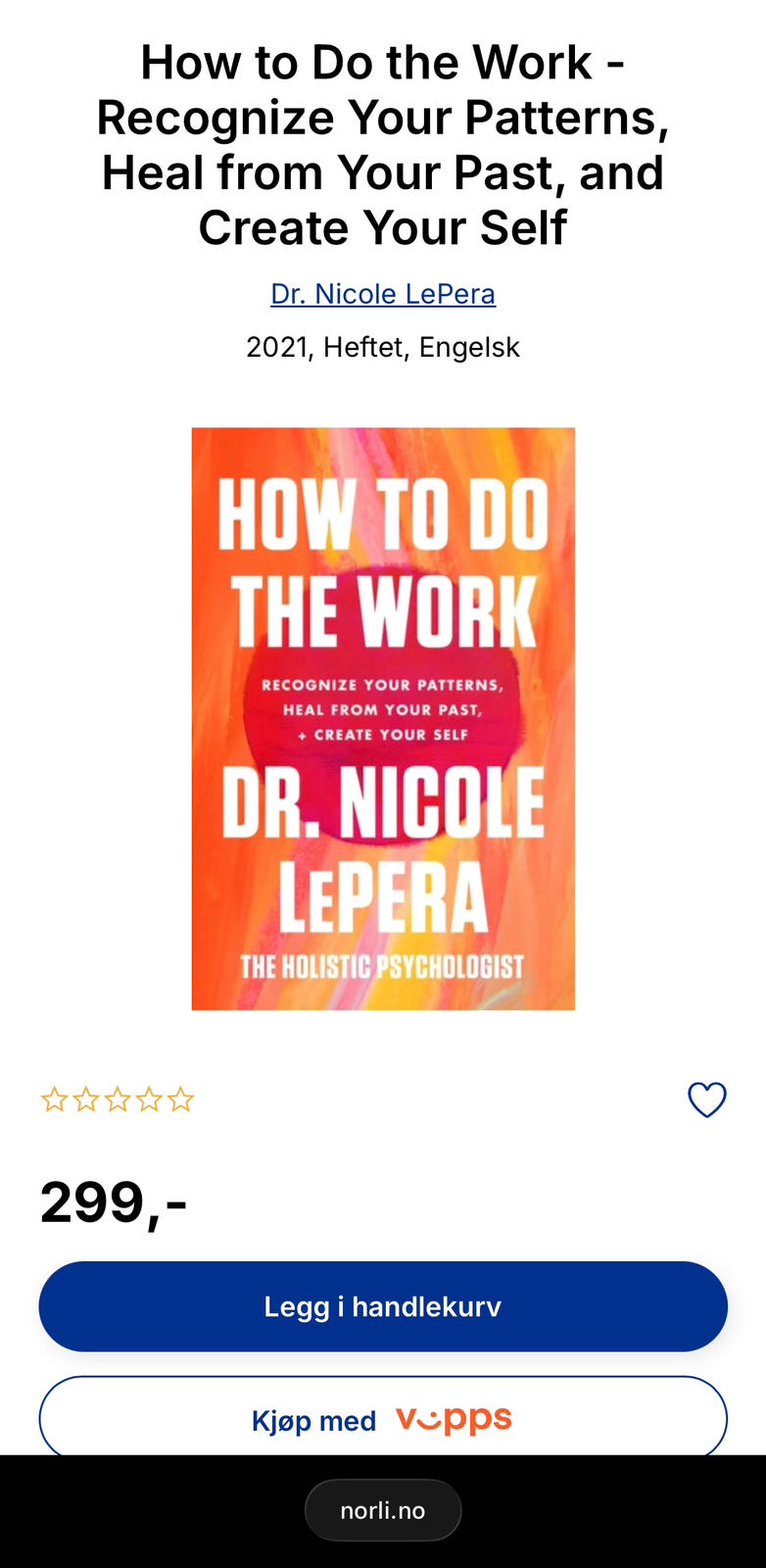Viewport: 766px width, 1568px height.
Task: Click the LePERA surname on the cover
Action: (383, 897)
